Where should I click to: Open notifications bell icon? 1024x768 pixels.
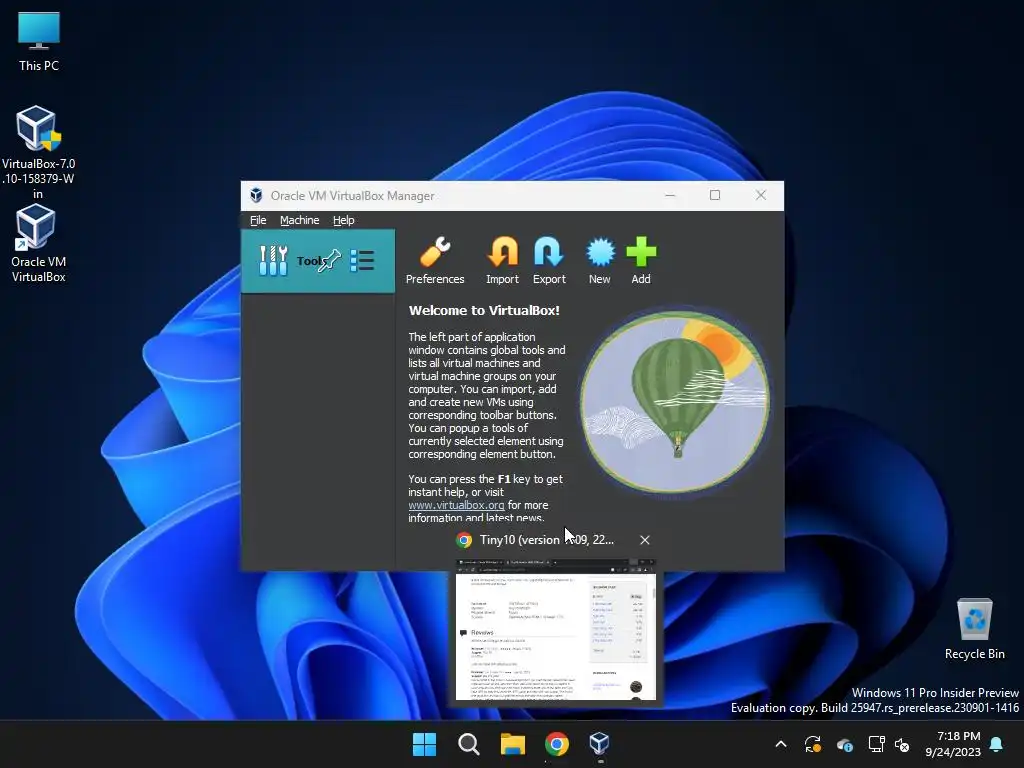tap(996, 744)
